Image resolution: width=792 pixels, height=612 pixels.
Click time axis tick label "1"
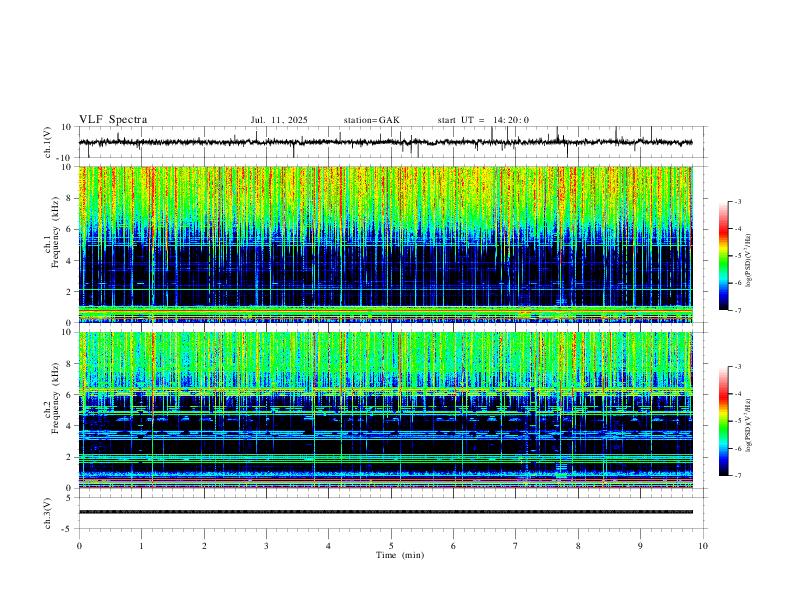(141, 546)
